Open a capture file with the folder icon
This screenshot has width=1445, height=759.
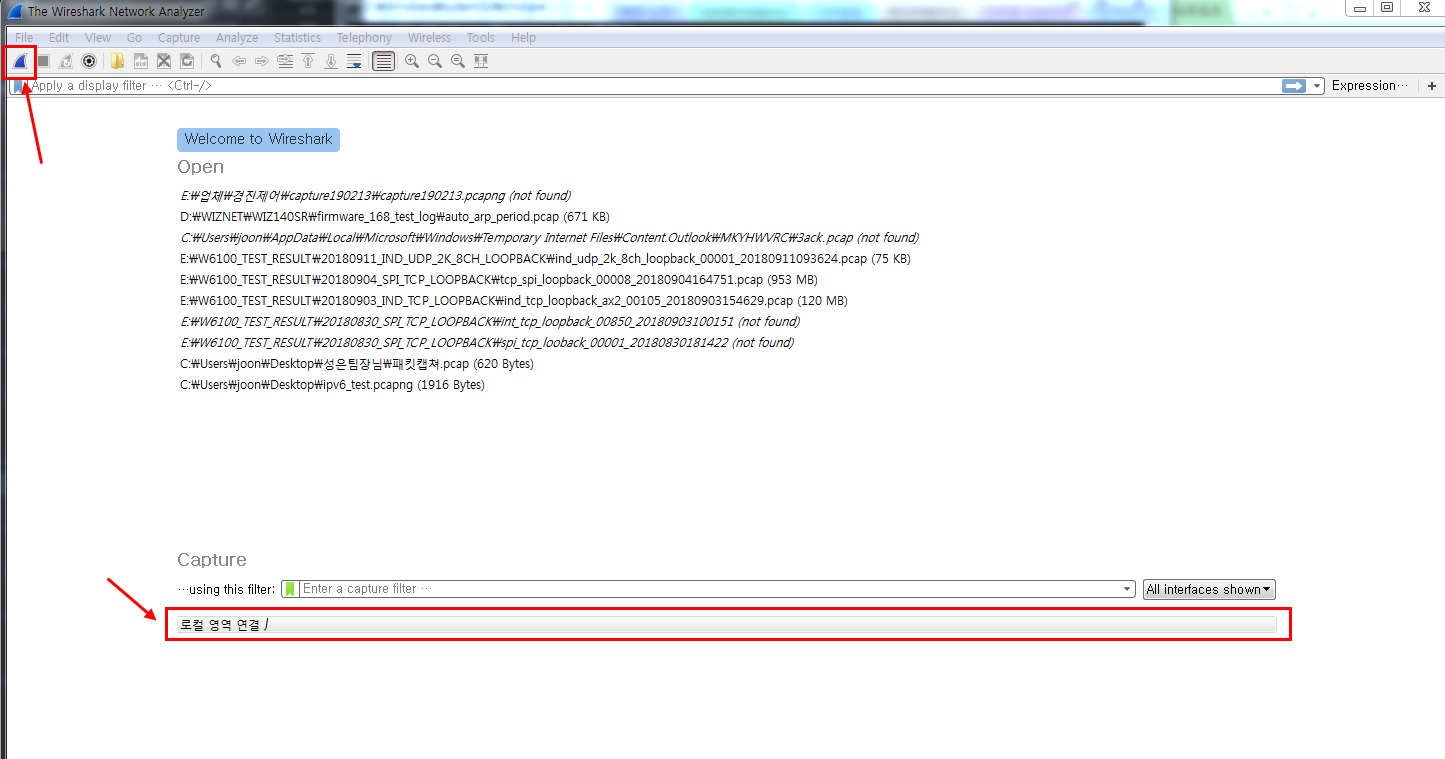coord(118,61)
